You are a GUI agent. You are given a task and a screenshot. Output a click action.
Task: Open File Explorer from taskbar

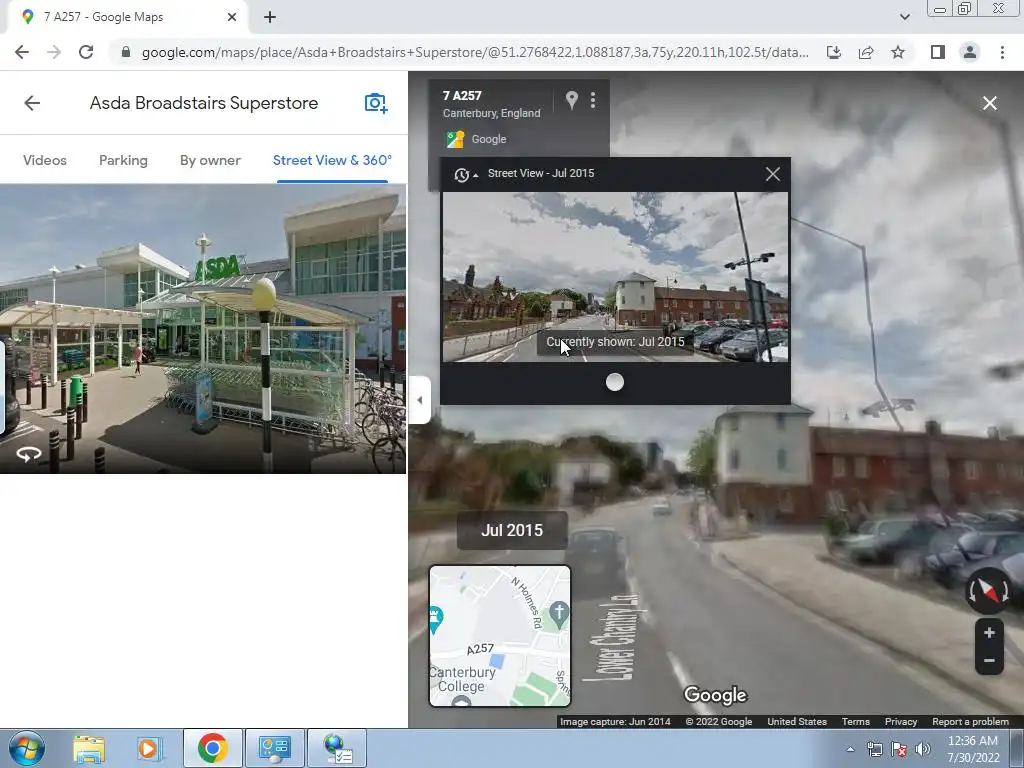click(89, 748)
